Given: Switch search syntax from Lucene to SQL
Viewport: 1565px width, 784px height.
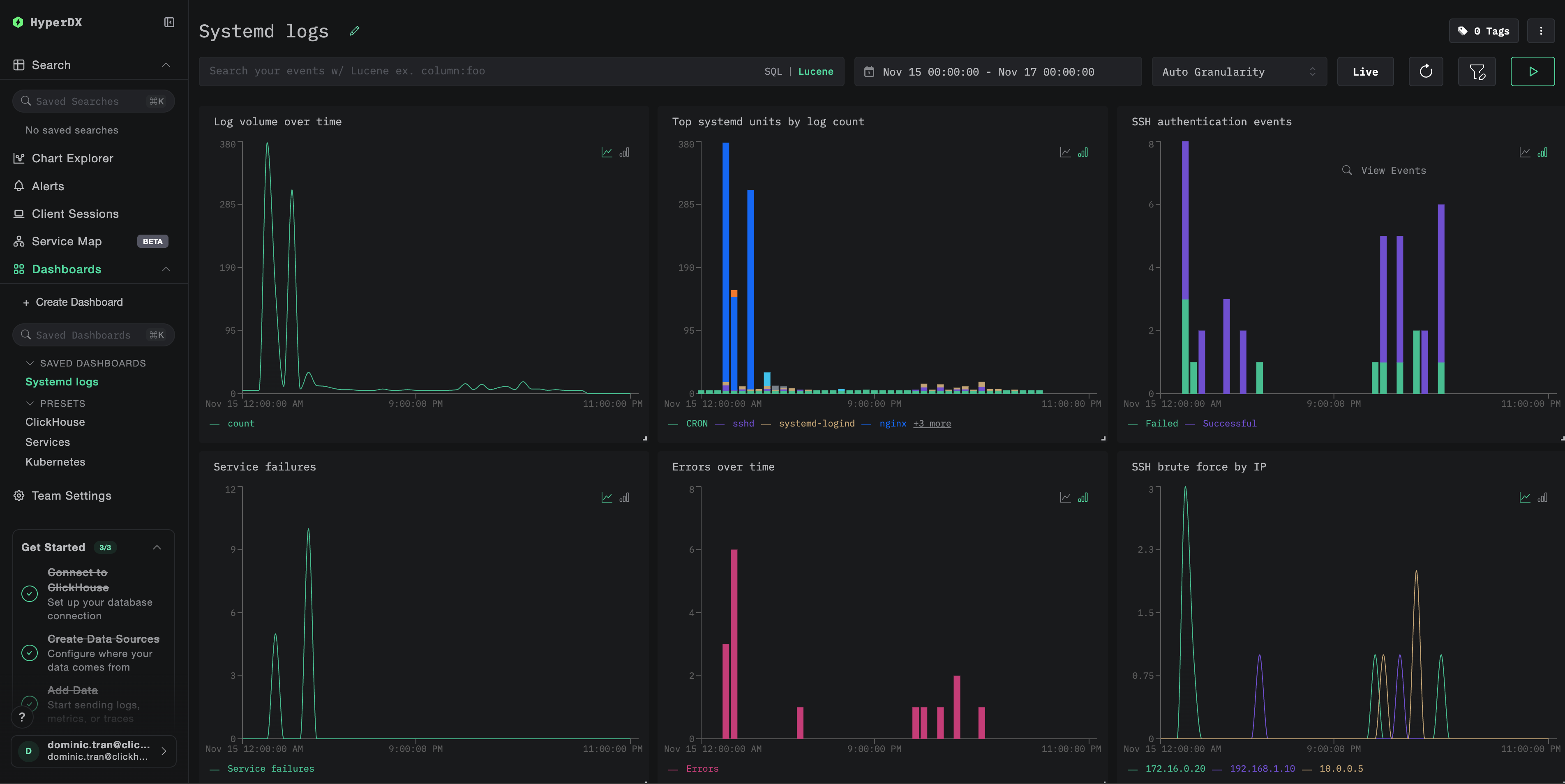Looking at the screenshot, I should click(773, 71).
